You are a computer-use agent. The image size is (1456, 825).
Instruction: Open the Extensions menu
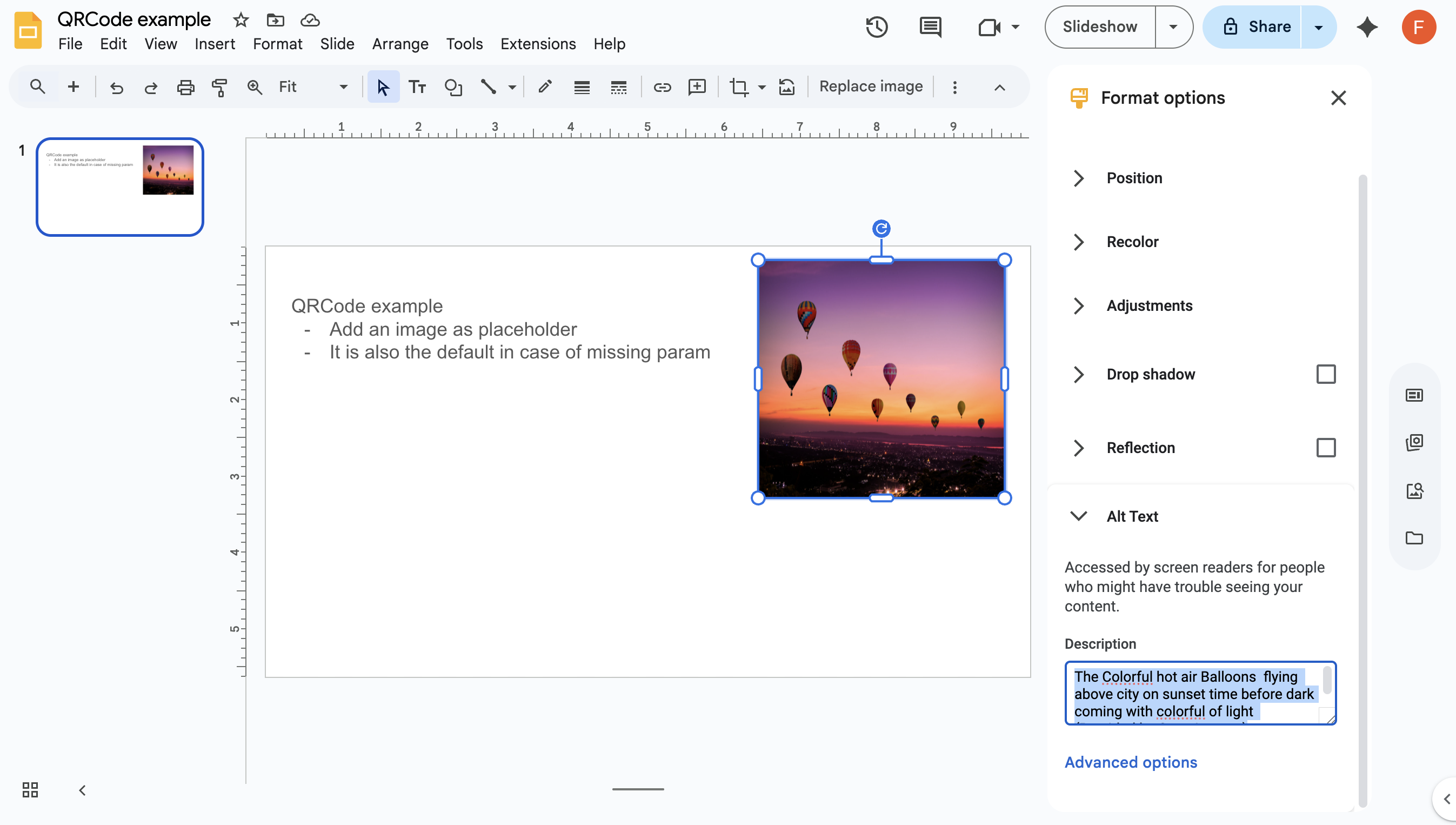click(537, 44)
